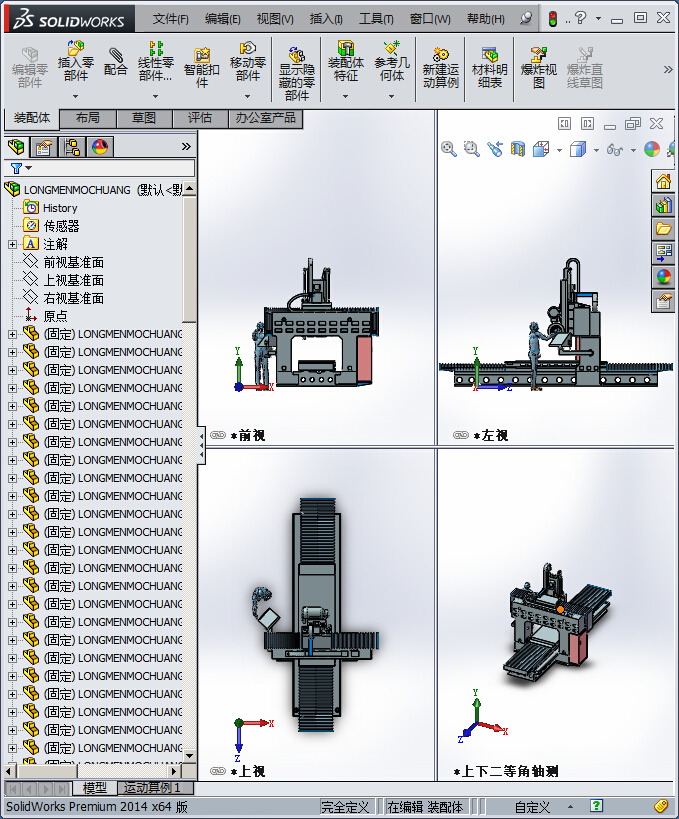This screenshot has height=819, width=679.
Task: Expand the 注解 annotations tree node
Action: 13,244
